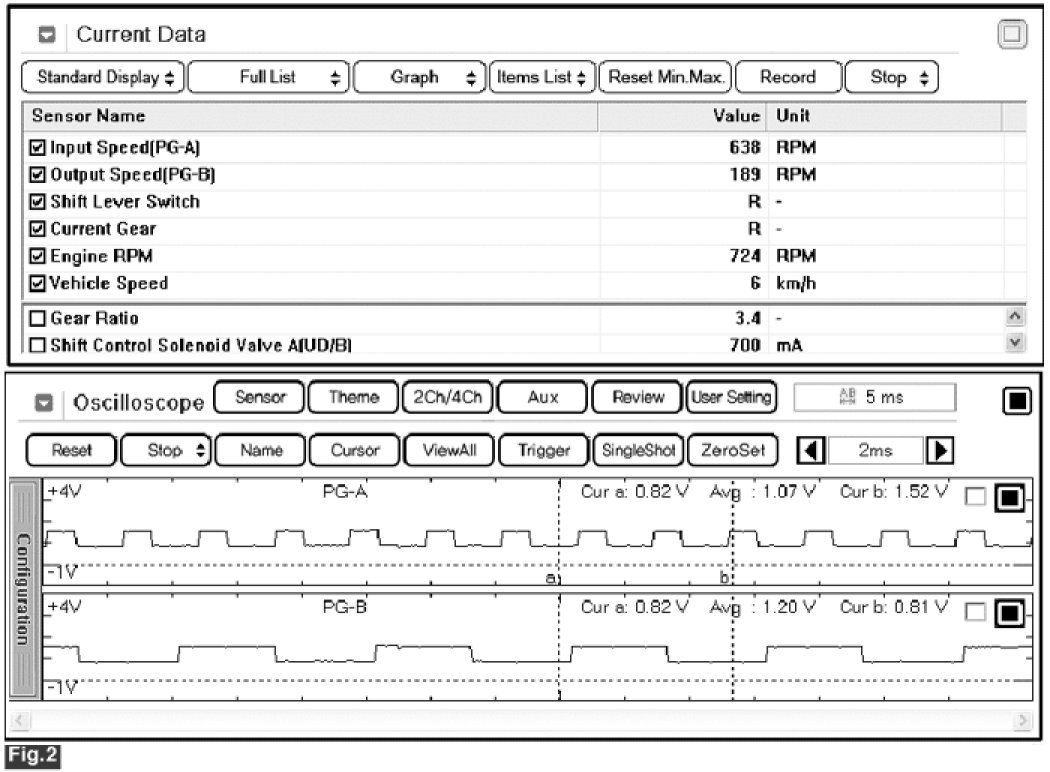1050x772 pixels.
Task: Decrease time base with left arrow
Action: (808, 451)
